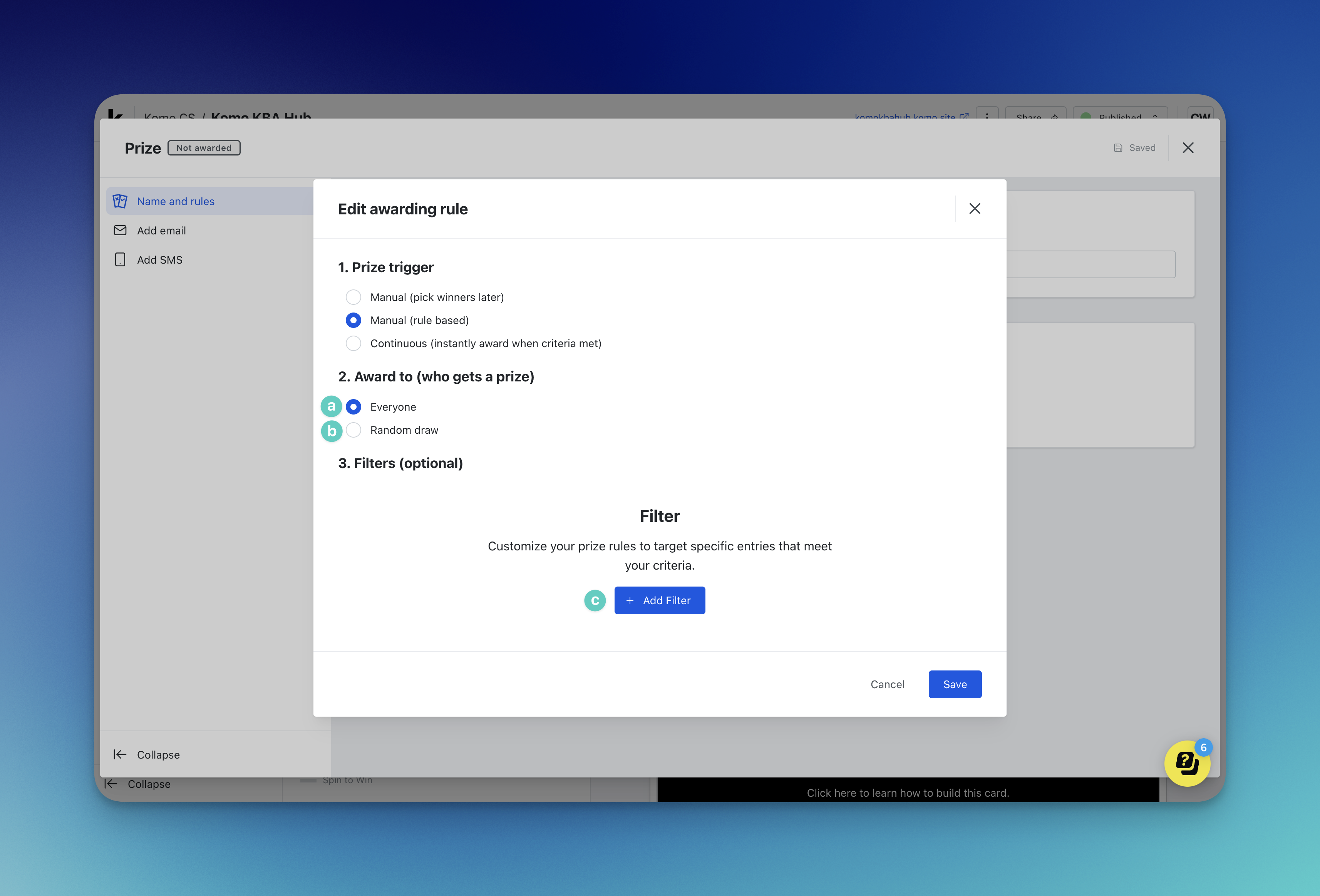The width and height of the screenshot is (1320, 896).
Task: Close the Edit awarding rule dialog
Action: (x=975, y=208)
